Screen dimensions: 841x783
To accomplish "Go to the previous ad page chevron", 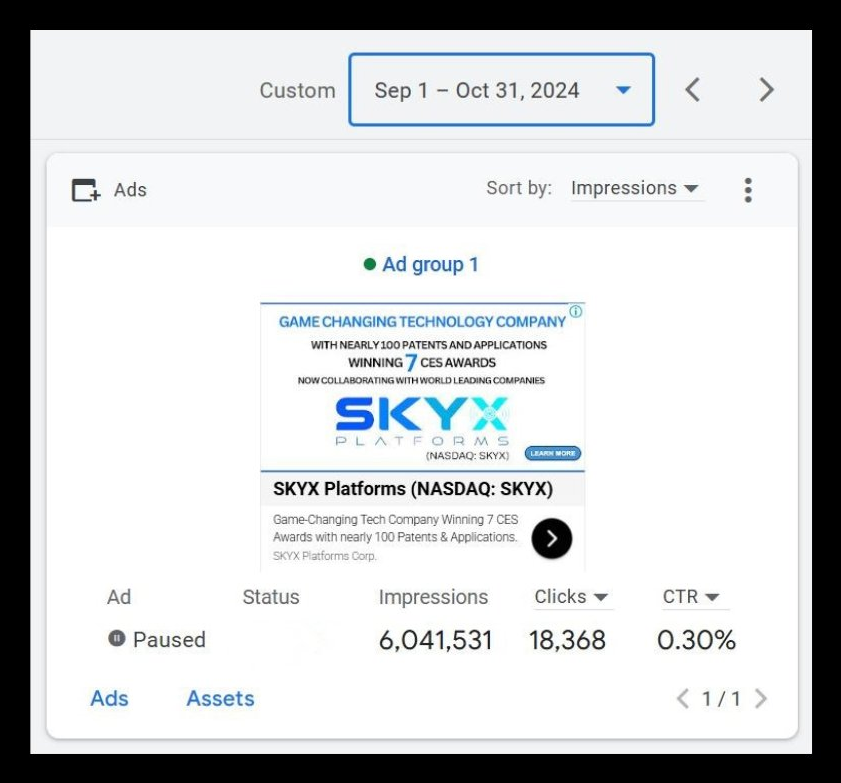I will click(683, 699).
